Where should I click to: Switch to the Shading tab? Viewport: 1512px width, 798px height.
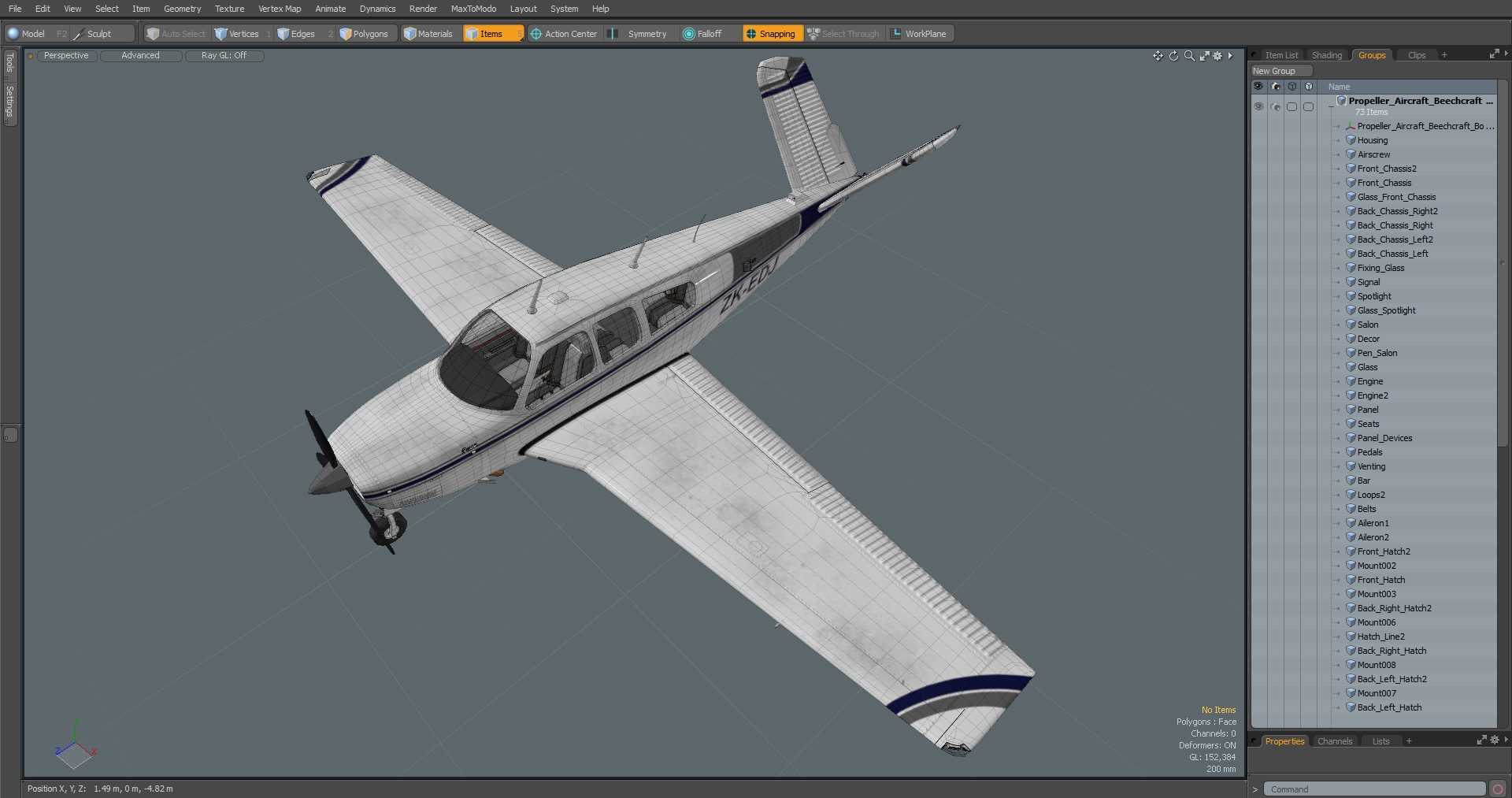(1327, 55)
